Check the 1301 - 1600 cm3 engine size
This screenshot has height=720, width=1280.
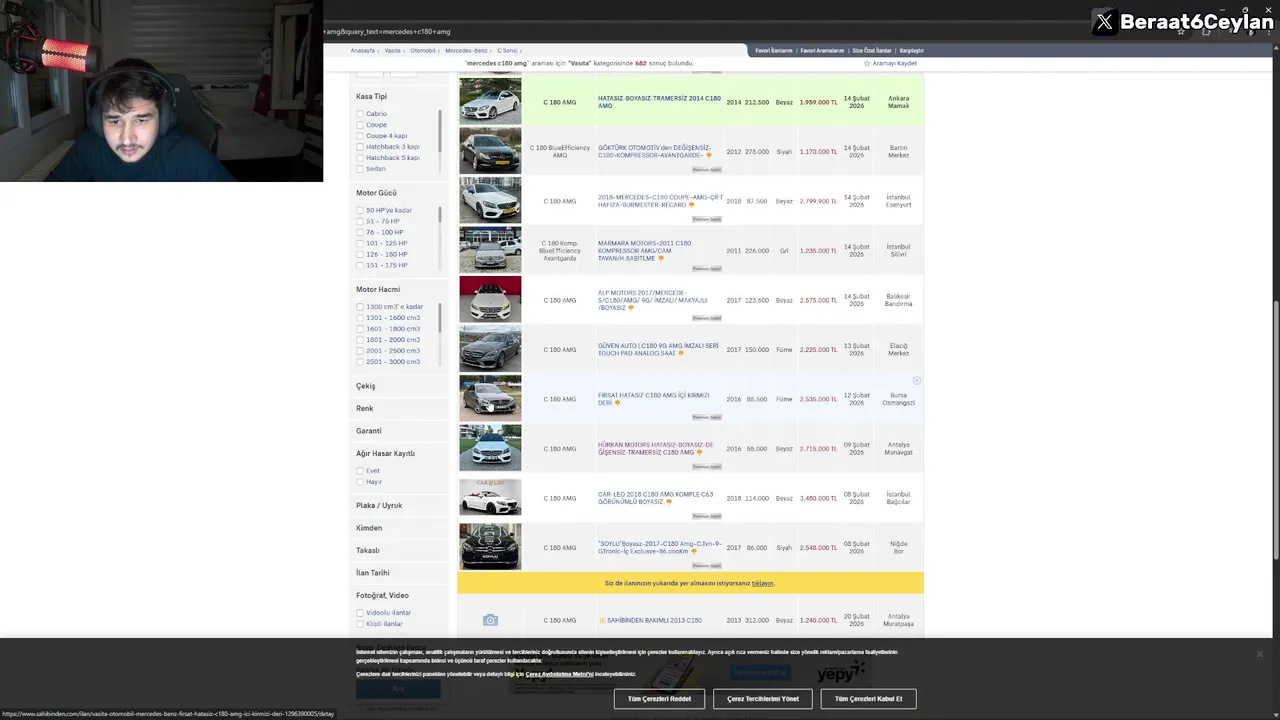(360, 318)
